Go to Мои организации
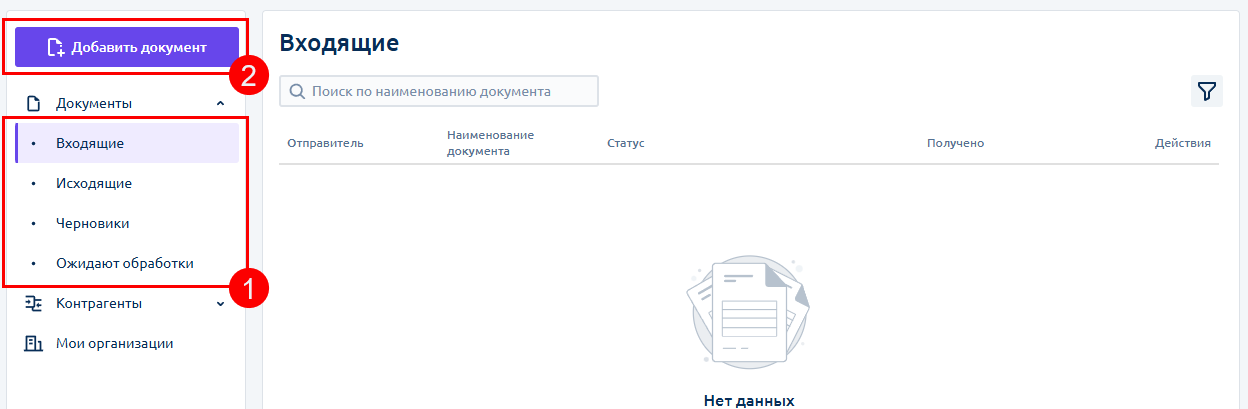Viewport: 1248px width, 409px height. (x=115, y=343)
